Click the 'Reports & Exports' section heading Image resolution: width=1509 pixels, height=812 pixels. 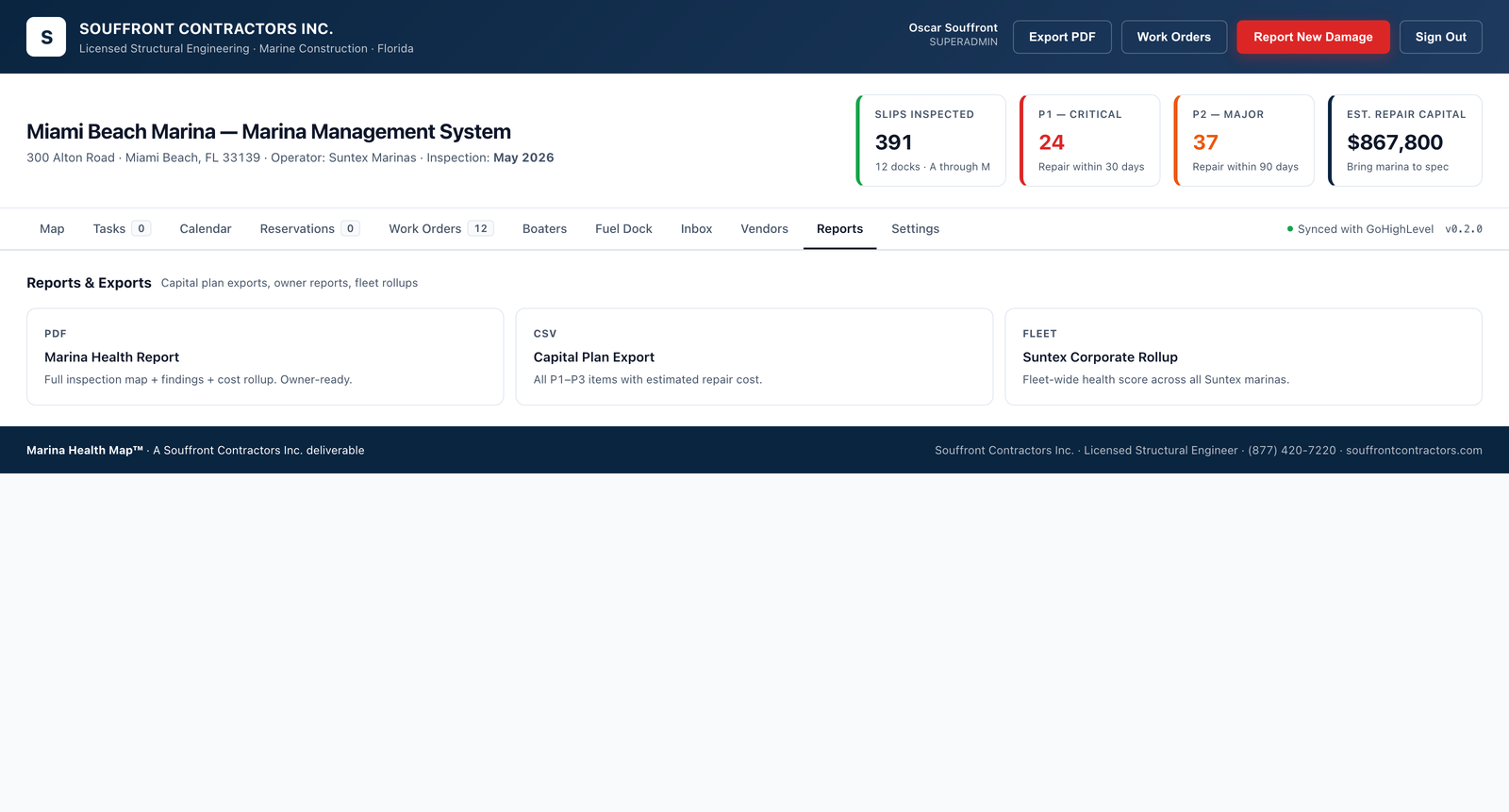point(89,283)
